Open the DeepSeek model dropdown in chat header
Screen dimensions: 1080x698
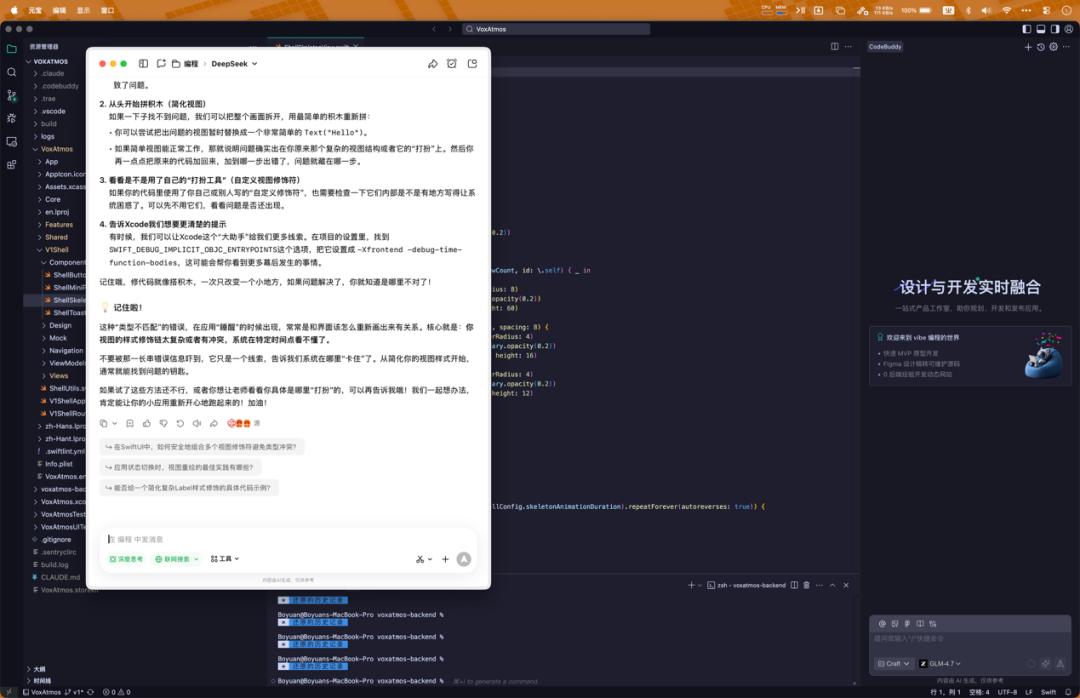pos(234,63)
